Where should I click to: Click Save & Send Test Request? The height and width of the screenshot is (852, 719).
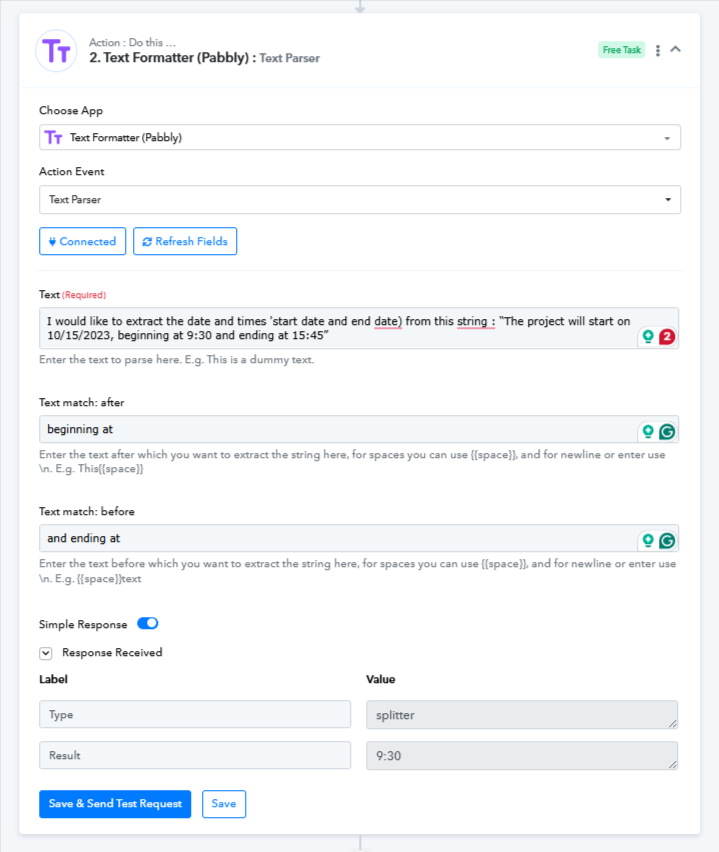(x=115, y=804)
